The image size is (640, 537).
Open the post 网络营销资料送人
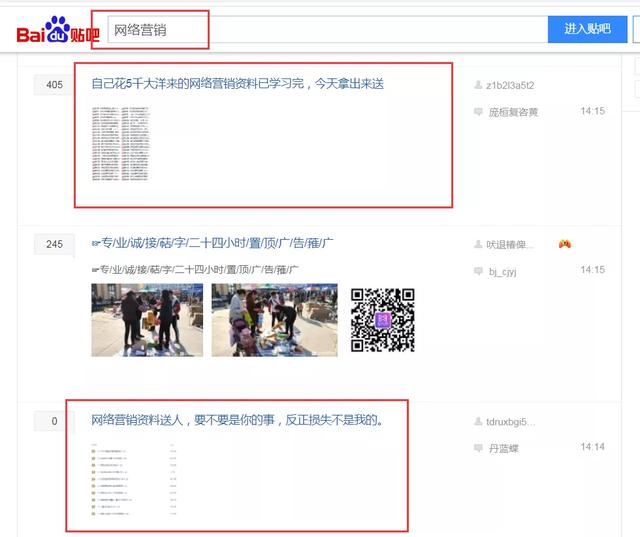236,421
